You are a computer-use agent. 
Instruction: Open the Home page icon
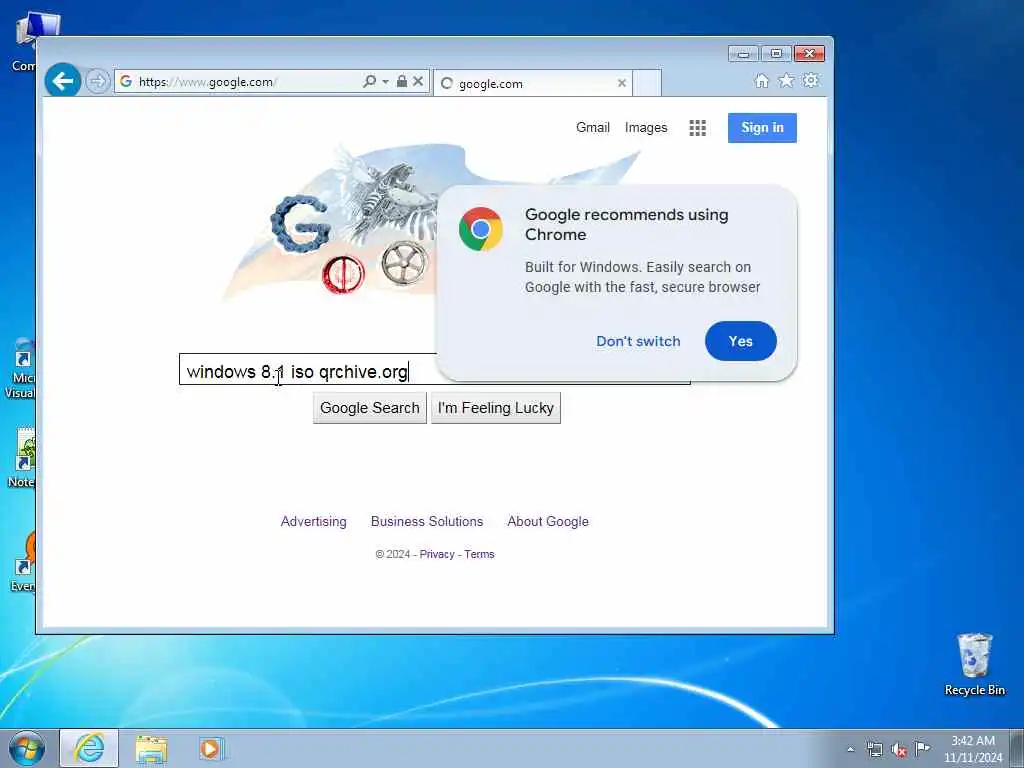click(761, 80)
